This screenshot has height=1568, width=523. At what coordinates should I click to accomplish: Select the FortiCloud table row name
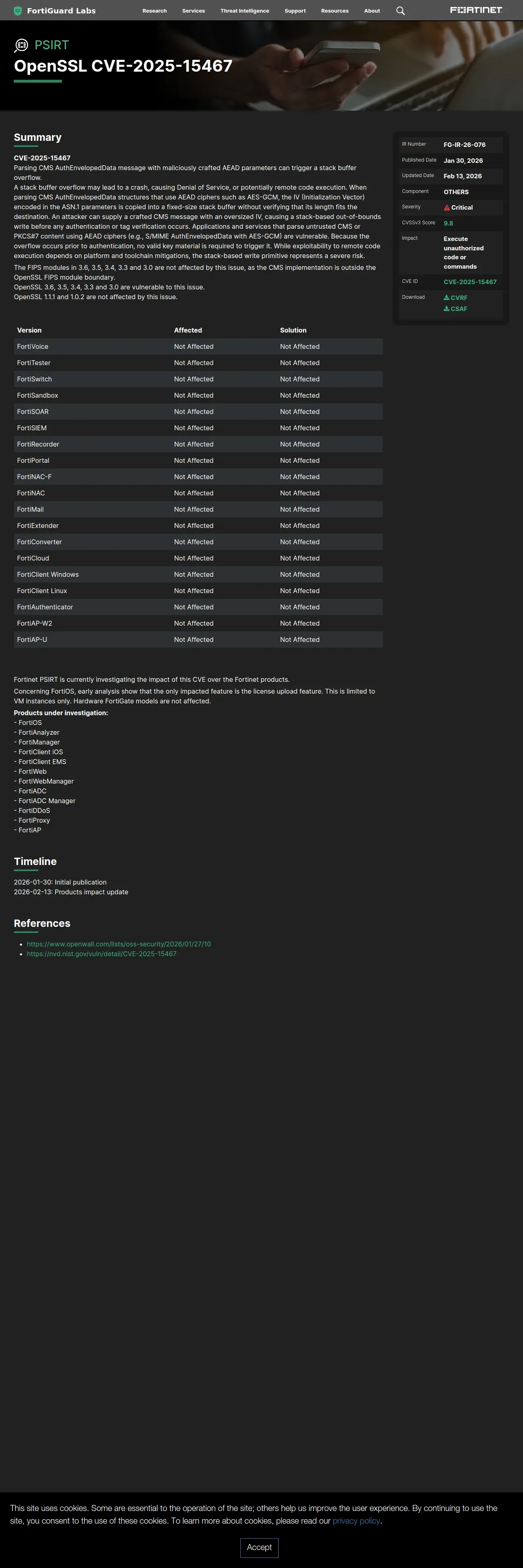tap(33, 558)
